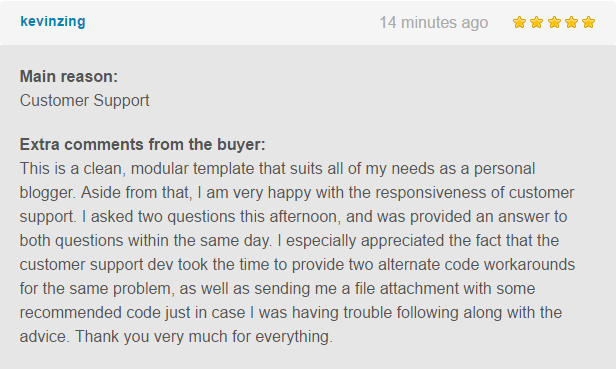Click the line starting 'customer support dev took'

297,264
